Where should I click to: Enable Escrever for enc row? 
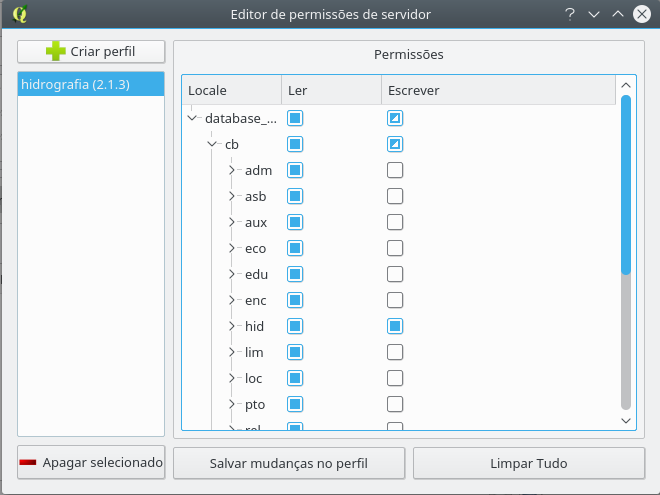tap(395, 300)
